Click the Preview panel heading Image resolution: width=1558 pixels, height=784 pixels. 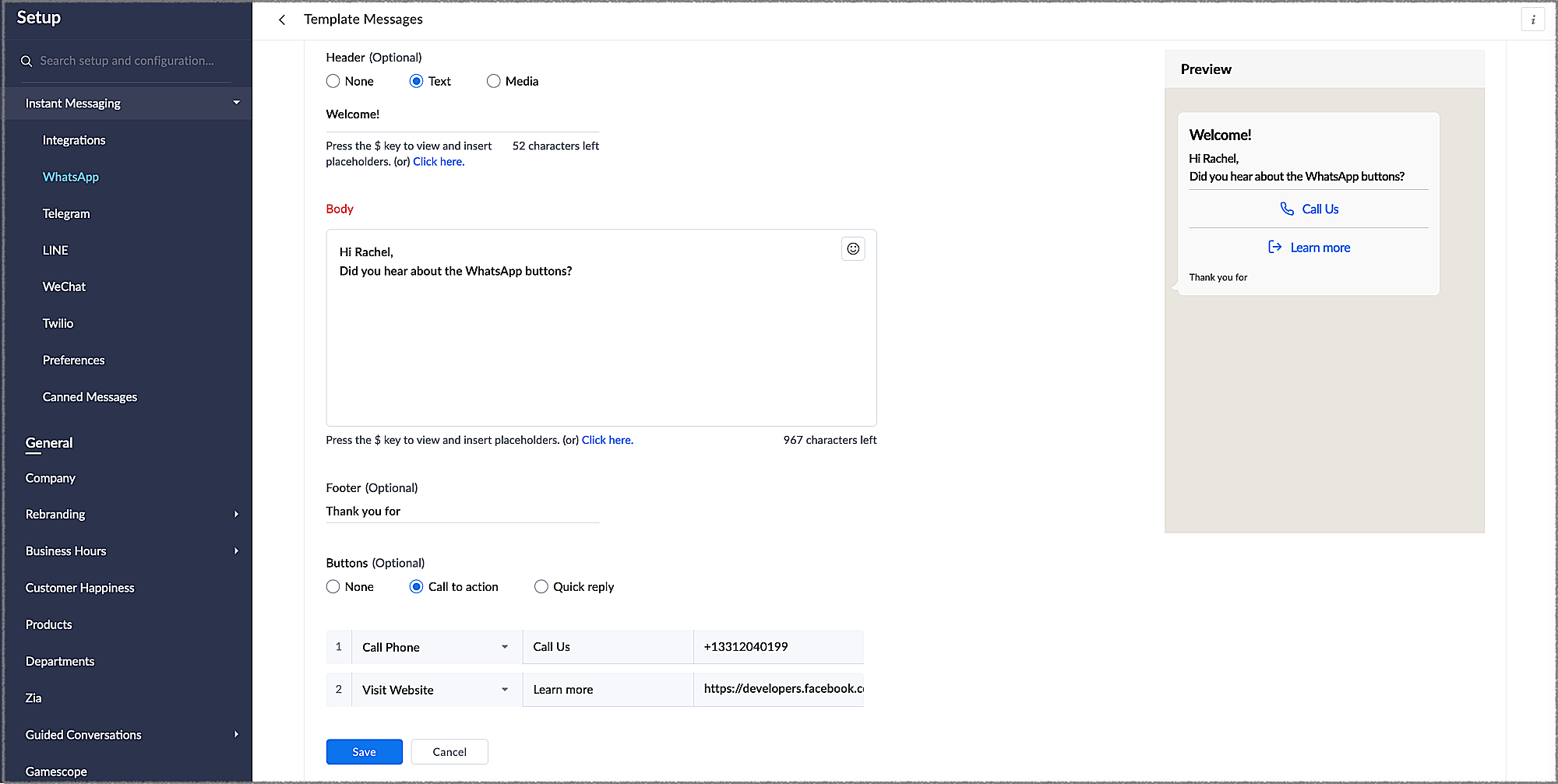1206,69
